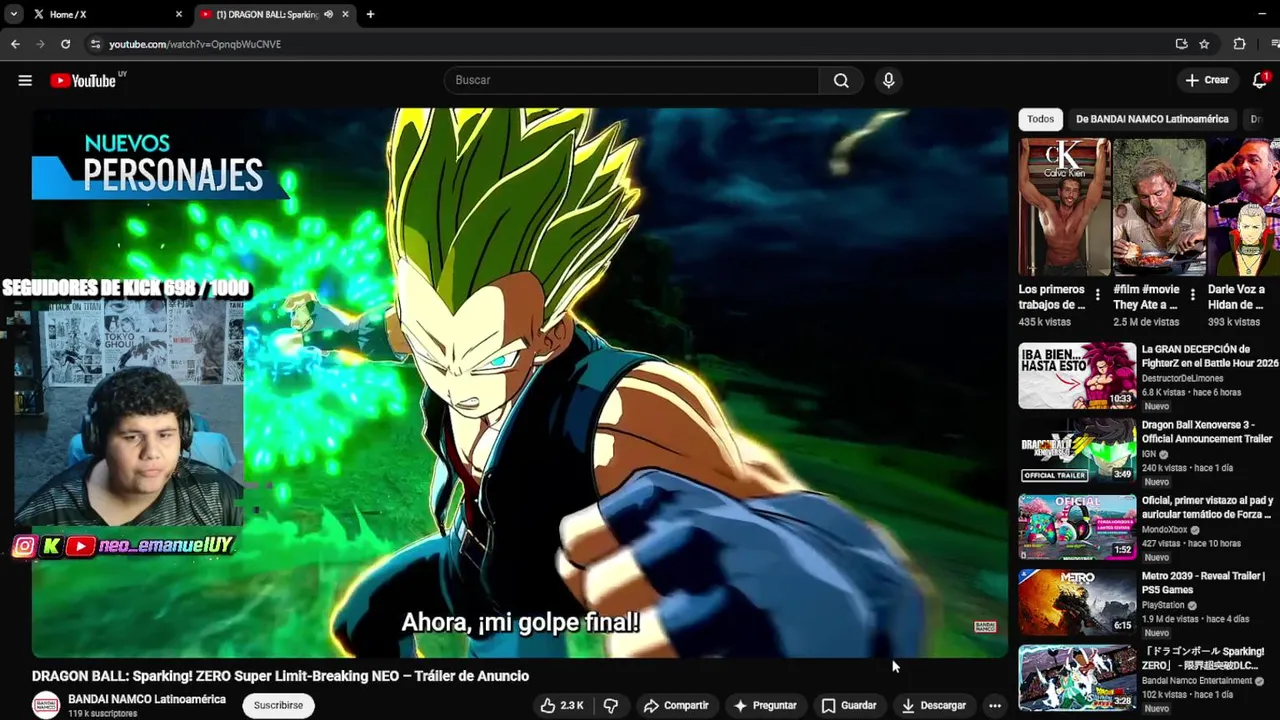Screen dimensions: 1280x720
Task: Open notifications bell
Action: 1259,80
